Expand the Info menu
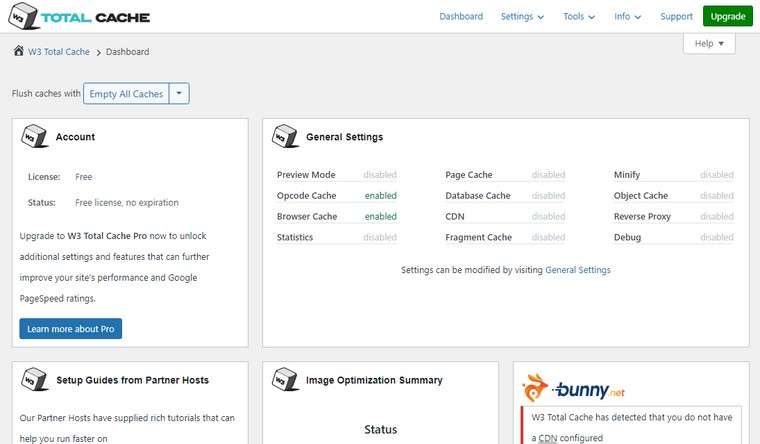 click(627, 16)
